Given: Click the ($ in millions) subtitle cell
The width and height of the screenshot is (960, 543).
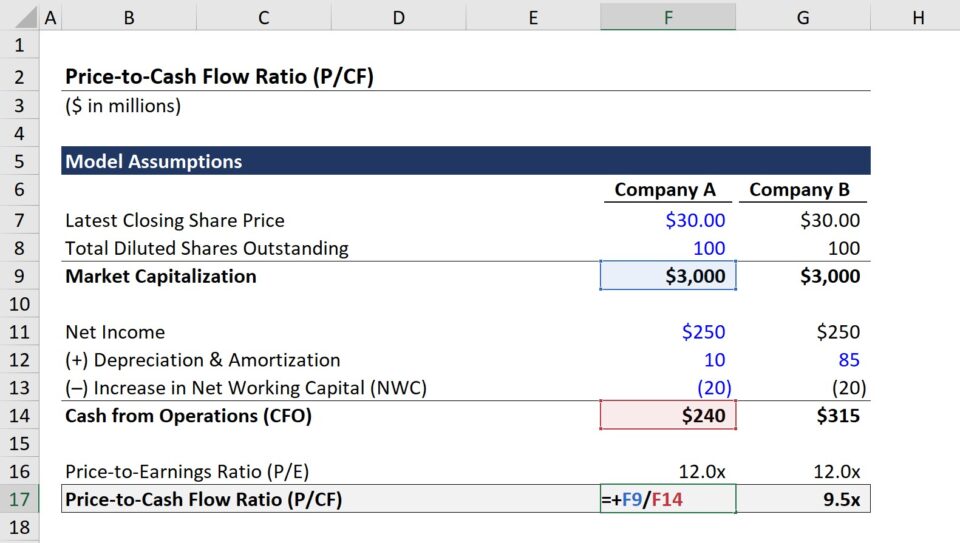Looking at the screenshot, I should point(123,105).
